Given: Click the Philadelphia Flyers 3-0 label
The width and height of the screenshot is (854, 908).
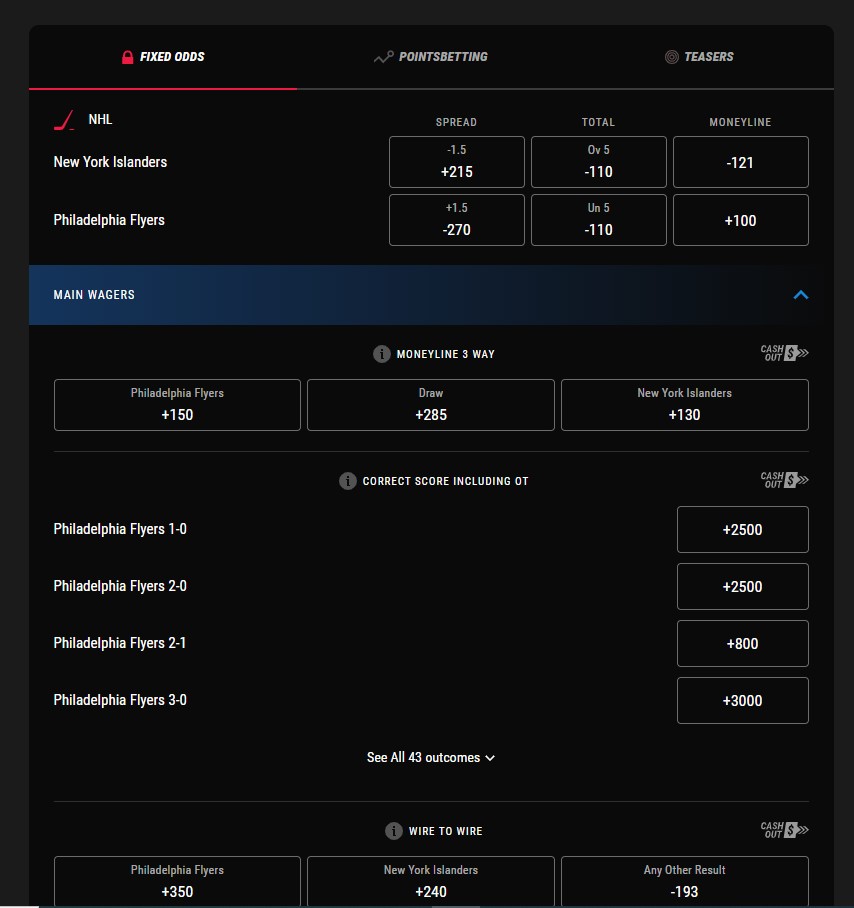Looking at the screenshot, I should tap(120, 700).
